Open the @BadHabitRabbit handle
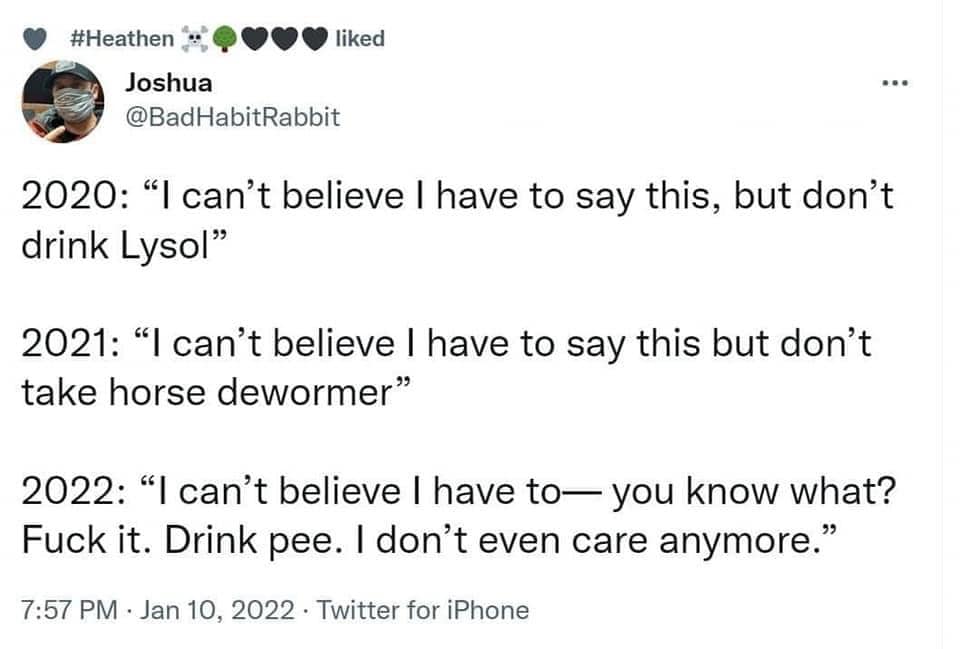Viewport: 960px width, 649px height. click(x=232, y=117)
